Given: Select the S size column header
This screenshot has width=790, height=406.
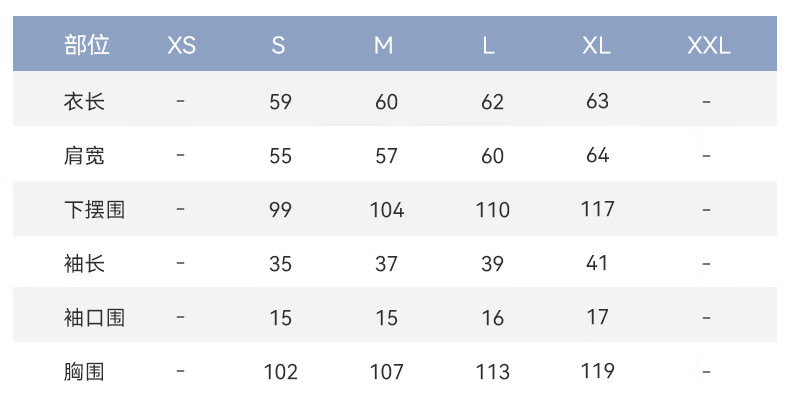Looking at the screenshot, I should pyautogui.click(x=279, y=46).
